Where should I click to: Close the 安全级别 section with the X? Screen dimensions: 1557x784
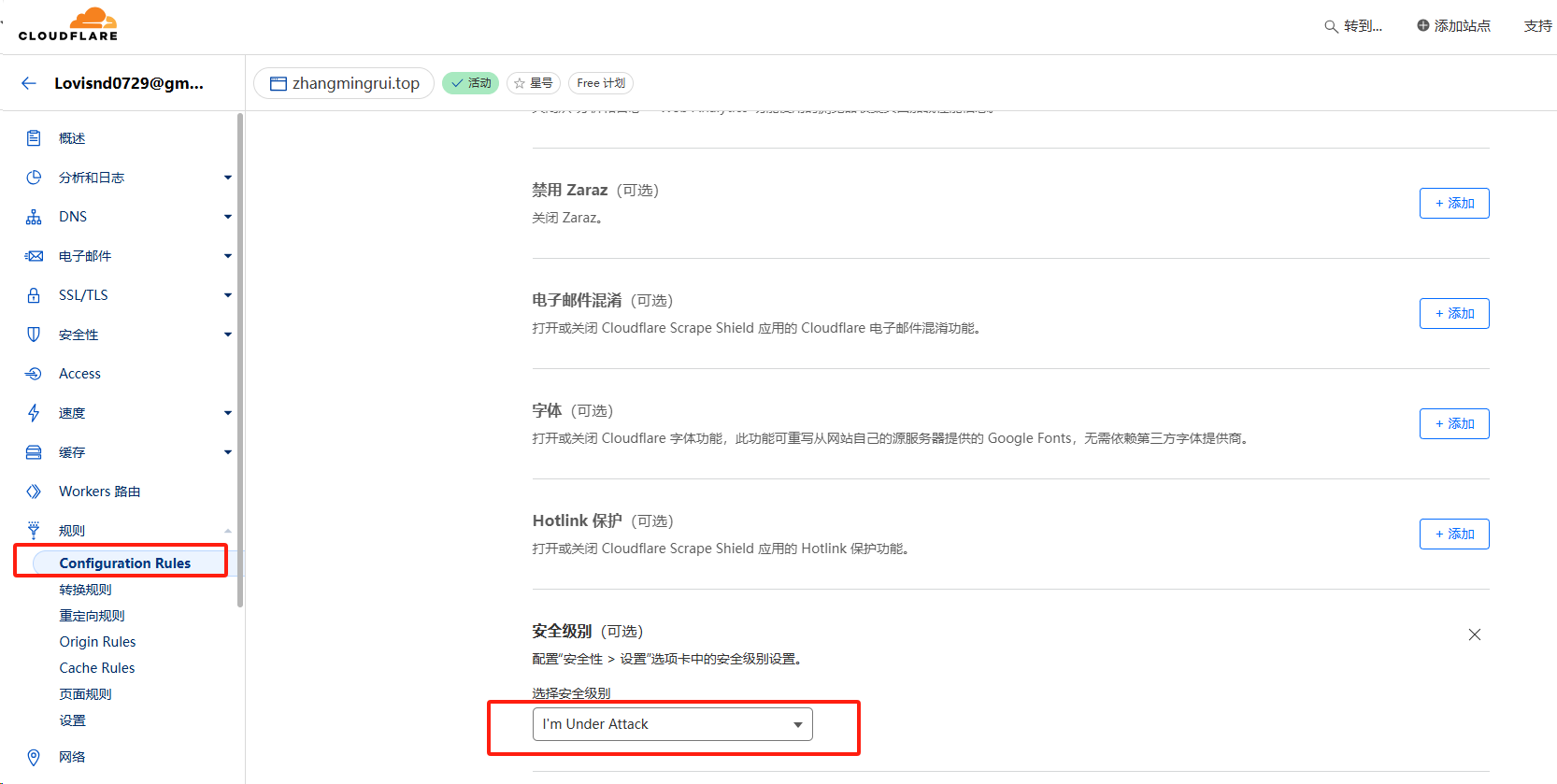[x=1475, y=634]
